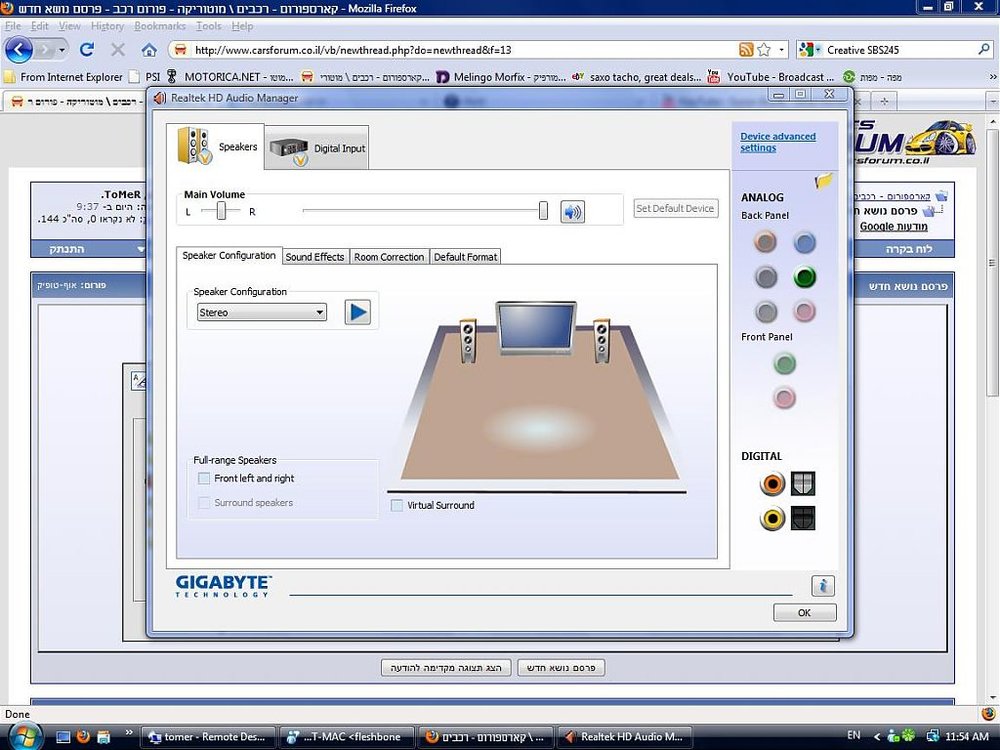Open the Windows Start orb

pos(27,737)
